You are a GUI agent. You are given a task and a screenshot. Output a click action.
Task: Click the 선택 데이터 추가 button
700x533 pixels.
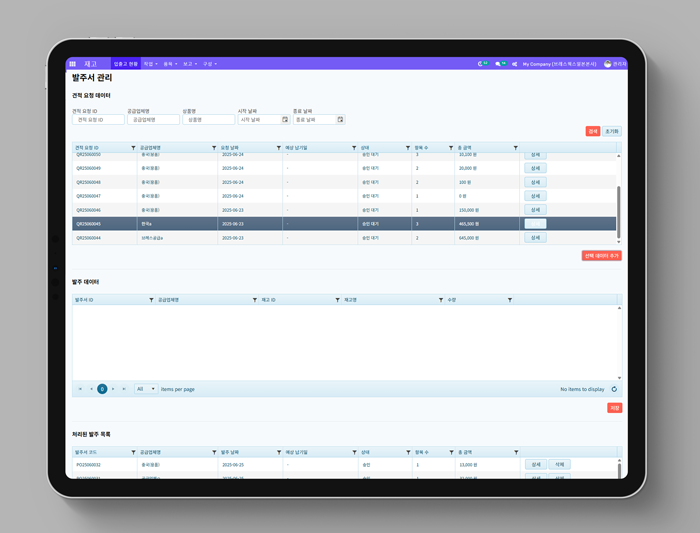click(601, 256)
